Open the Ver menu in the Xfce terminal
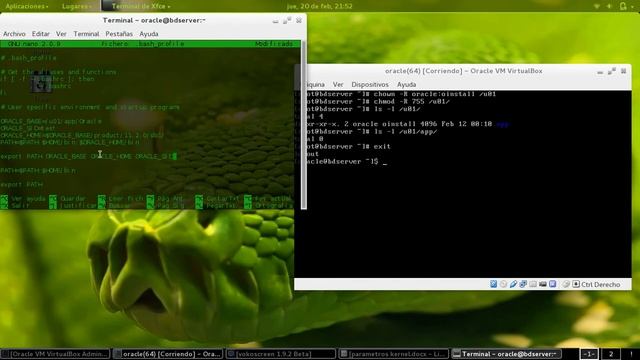 point(61,34)
